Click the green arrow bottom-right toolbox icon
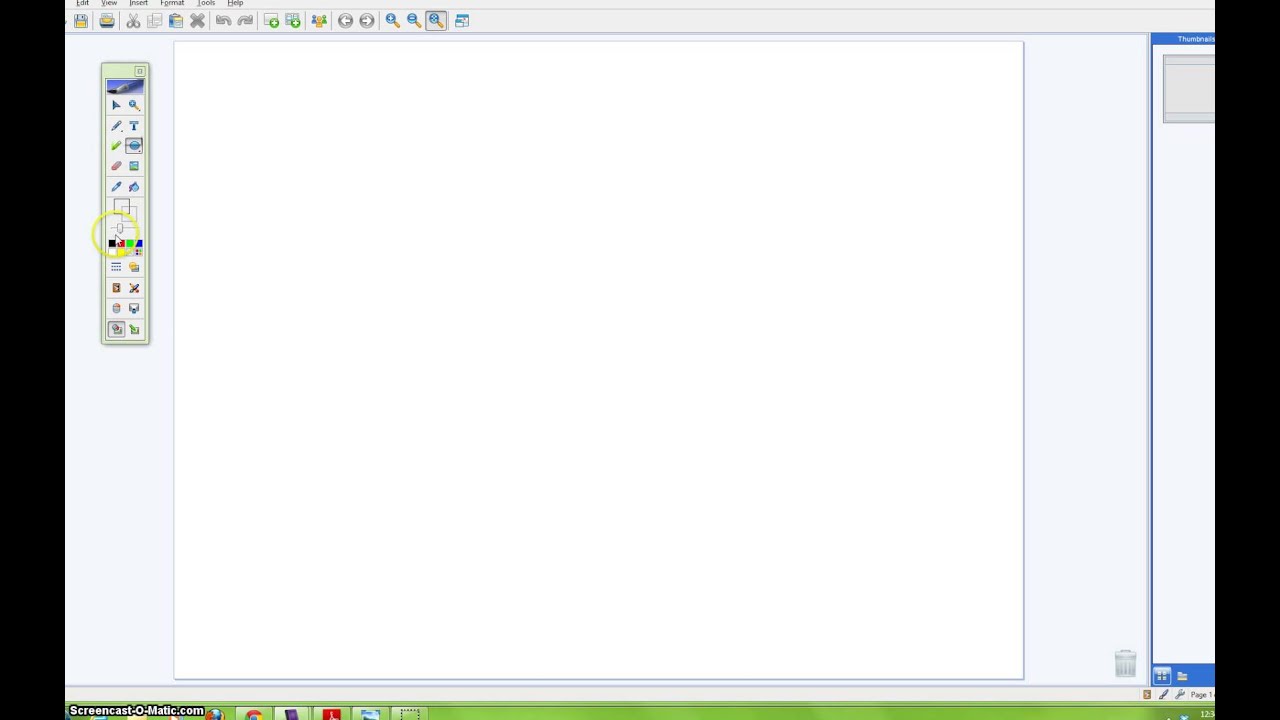This screenshot has height=720, width=1280. 134,329
